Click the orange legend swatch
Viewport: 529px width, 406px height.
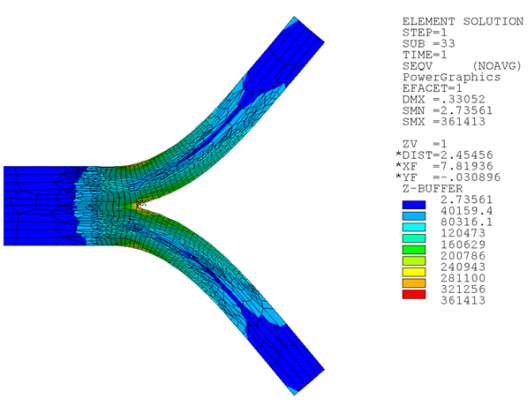414,283
